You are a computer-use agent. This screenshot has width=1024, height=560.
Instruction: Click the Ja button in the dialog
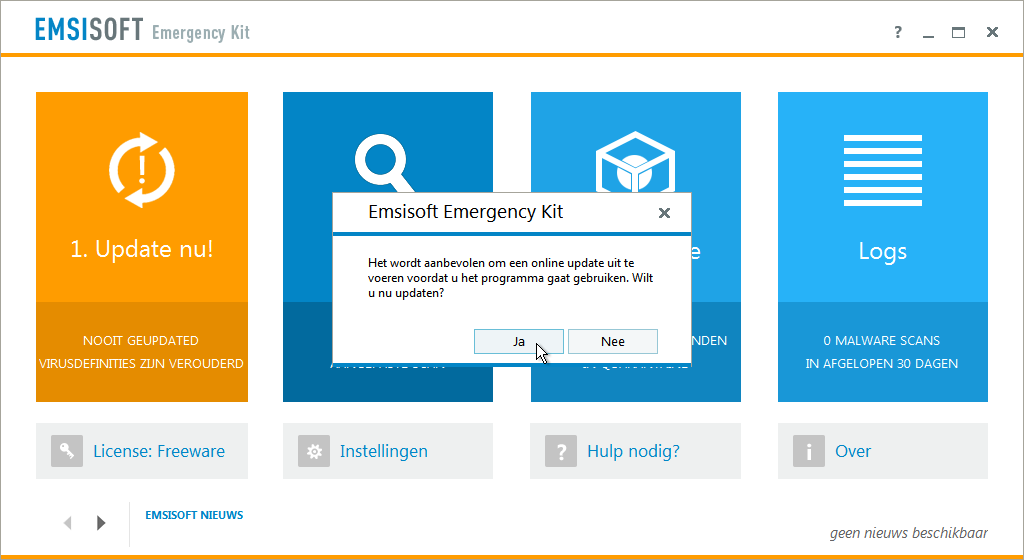519,341
